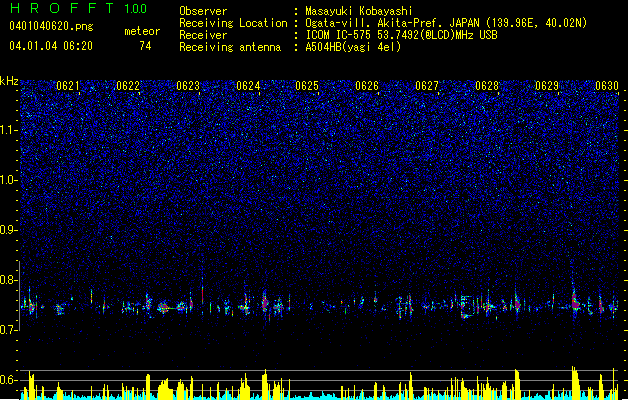The height and width of the screenshot is (400, 629).
Task: Click the 0626 time marker
Action: click(x=367, y=86)
